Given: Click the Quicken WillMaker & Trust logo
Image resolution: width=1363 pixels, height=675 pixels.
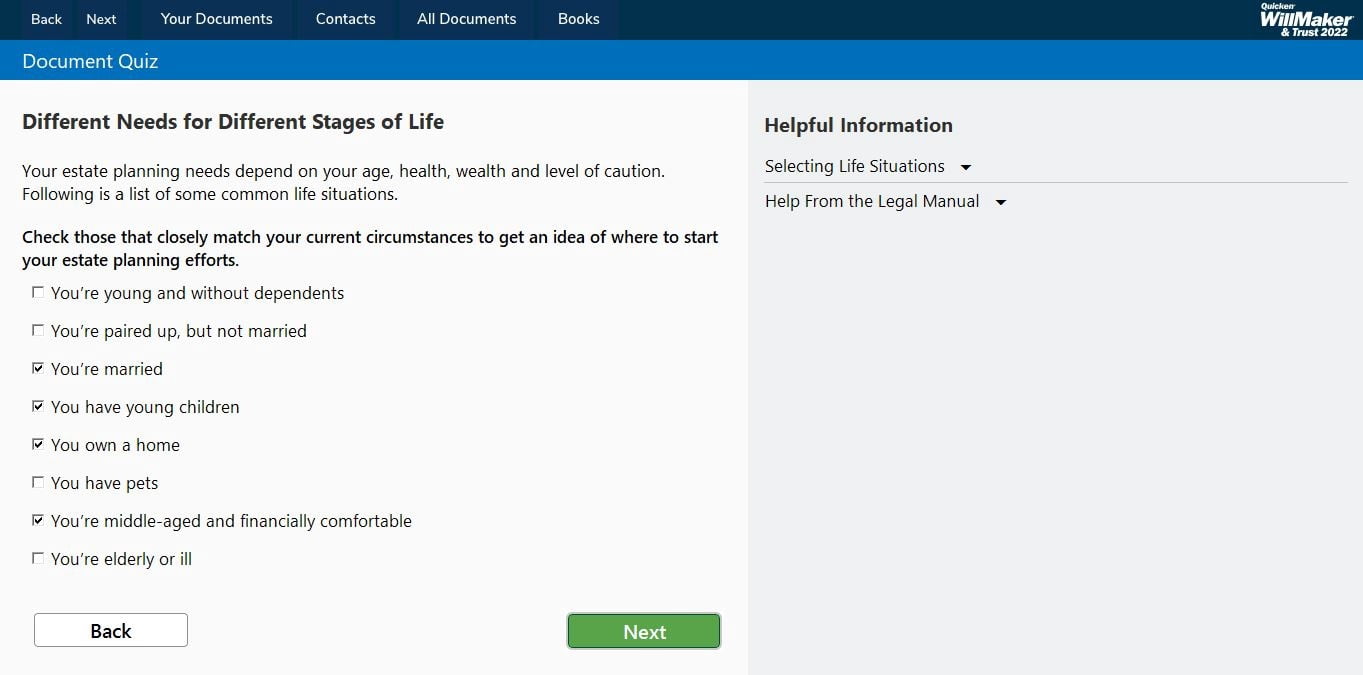Looking at the screenshot, I should [x=1305, y=19].
